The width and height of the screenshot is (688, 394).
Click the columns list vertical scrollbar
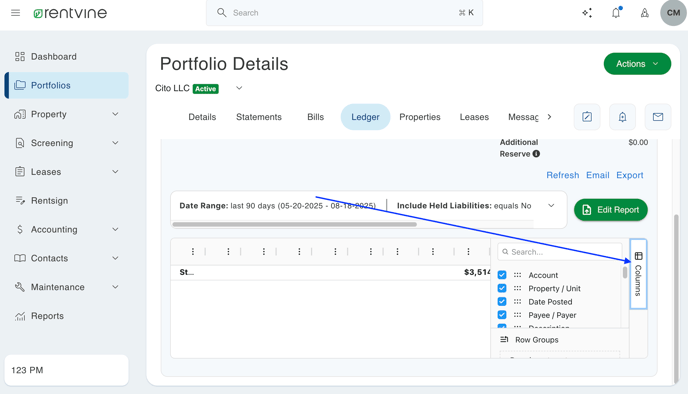(x=625, y=272)
